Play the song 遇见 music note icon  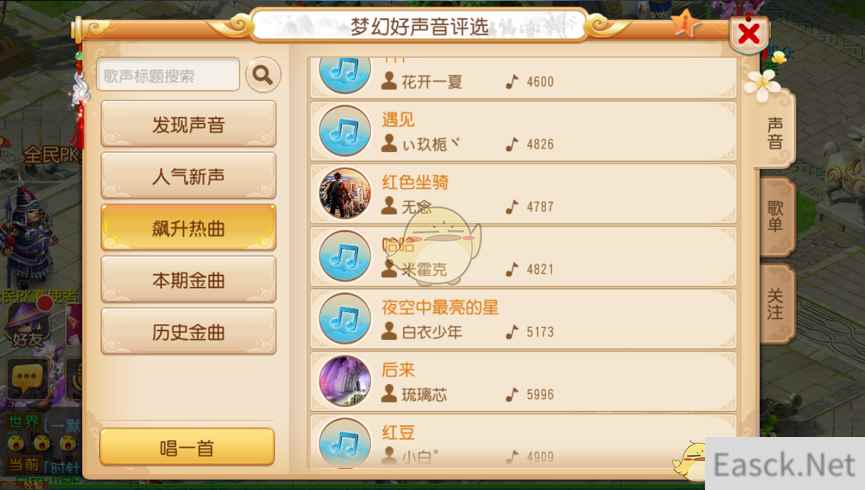[345, 131]
